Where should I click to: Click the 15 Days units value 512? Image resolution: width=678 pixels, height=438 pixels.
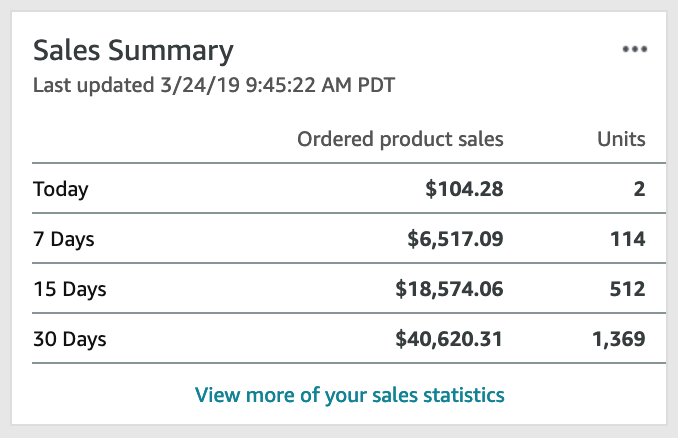tap(627, 289)
